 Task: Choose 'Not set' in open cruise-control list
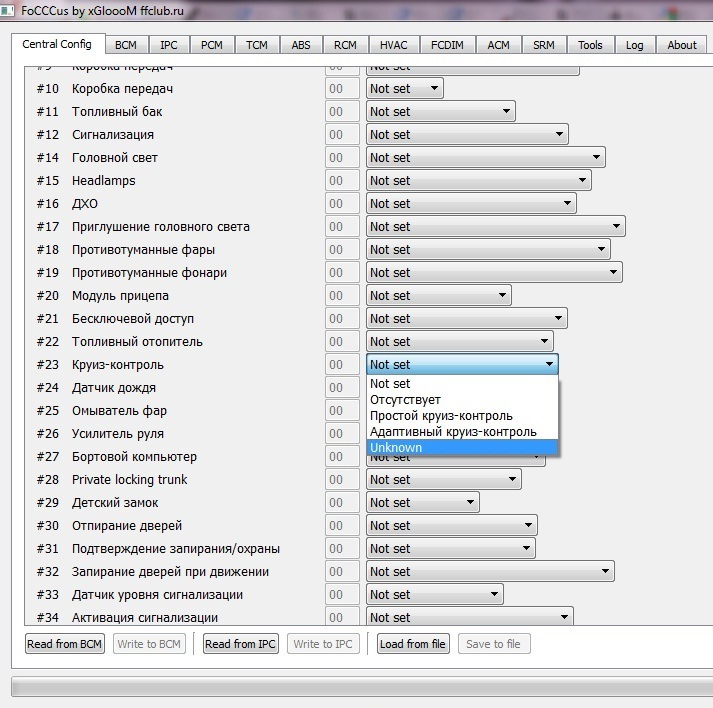coord(462,384)
